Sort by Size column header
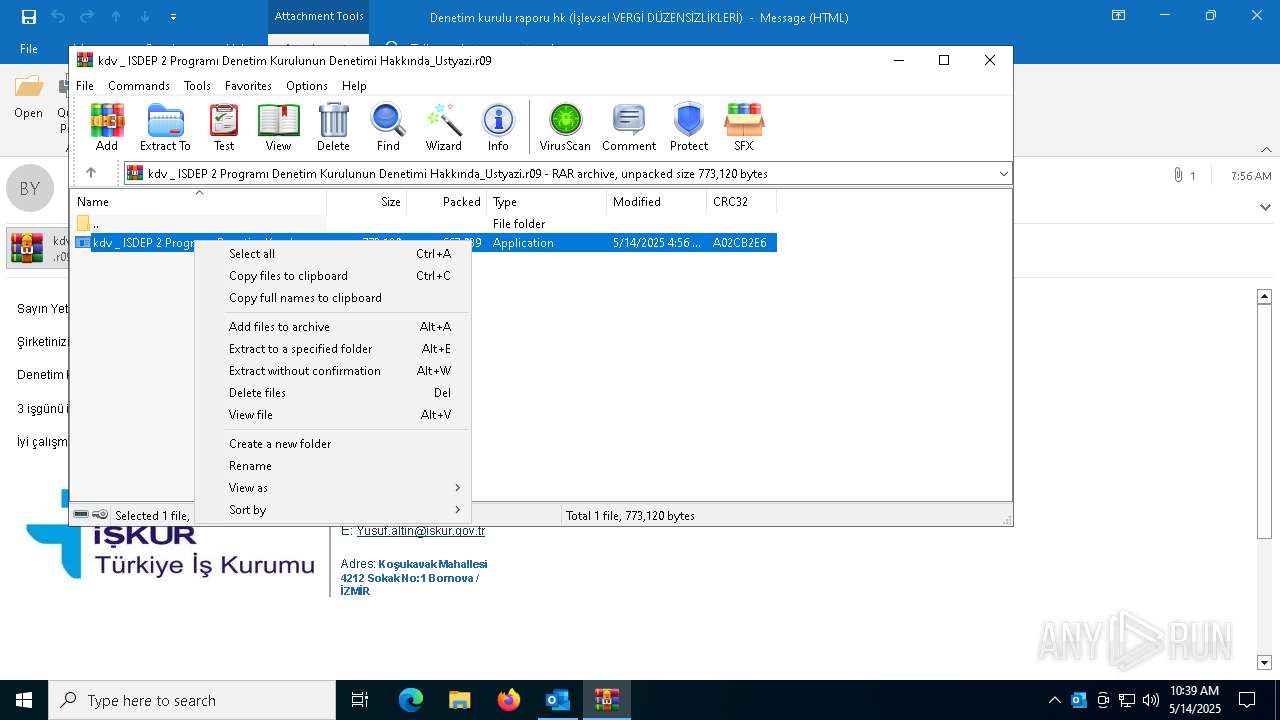 point(367,202)
